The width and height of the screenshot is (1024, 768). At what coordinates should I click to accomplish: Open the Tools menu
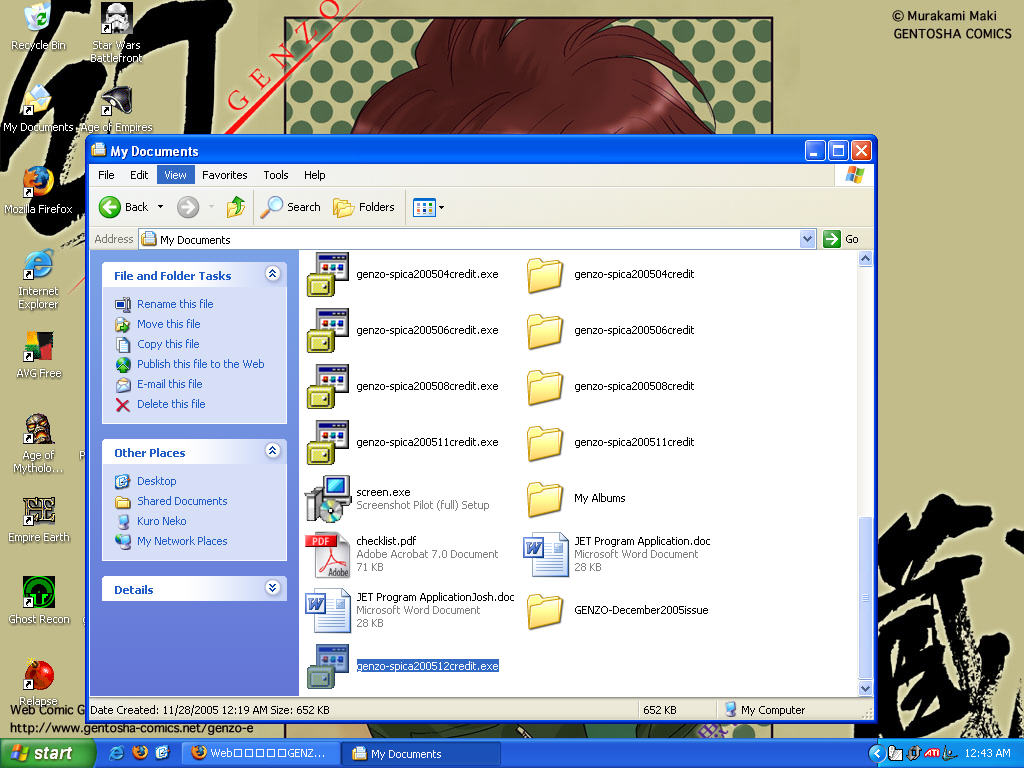[x=276, y=175]
